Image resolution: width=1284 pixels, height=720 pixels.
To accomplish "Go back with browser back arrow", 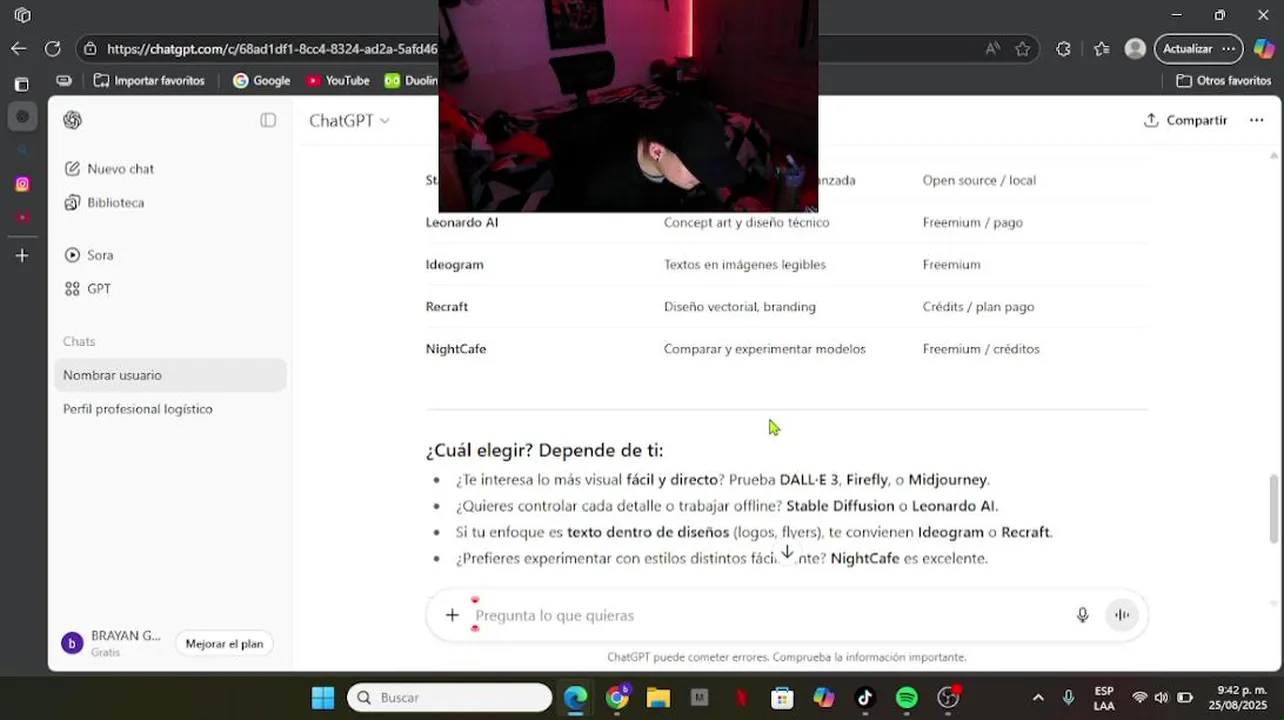I will point(19,48).
